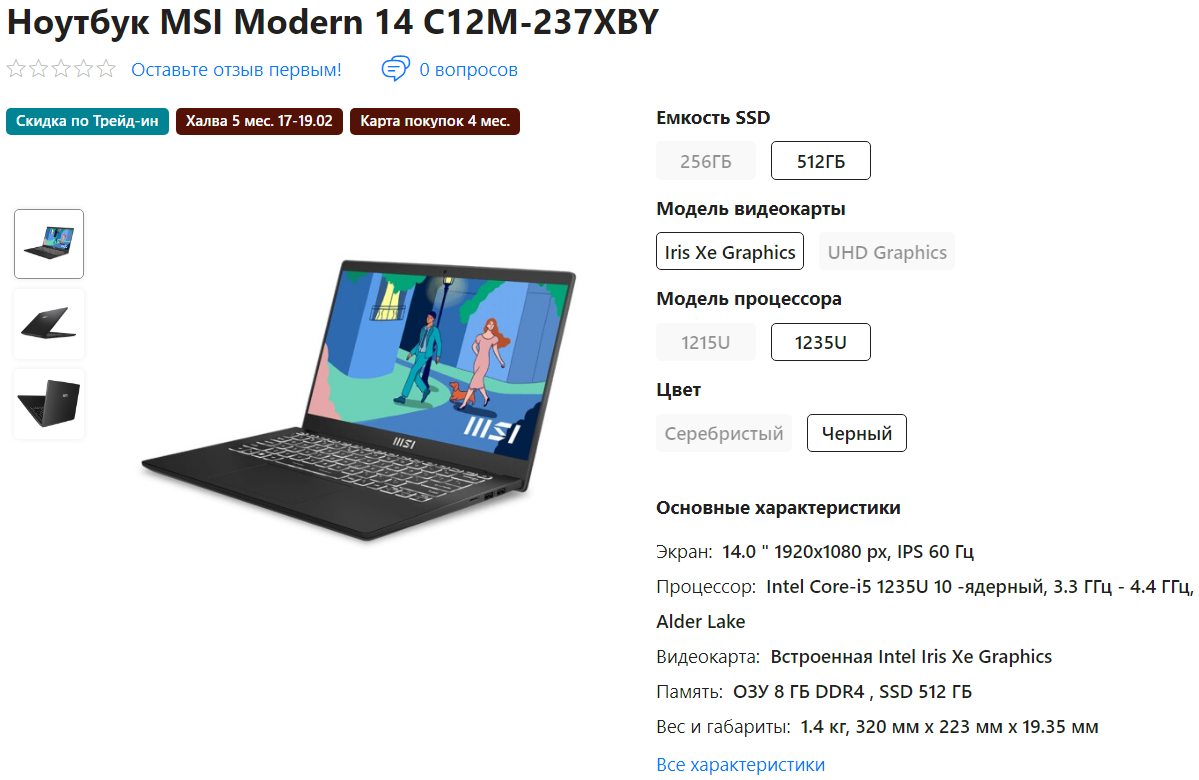The width and height of the screenshot is (1199, 780).
Task: Select the front-view laptop thumbnail
Action: (49, 244)
